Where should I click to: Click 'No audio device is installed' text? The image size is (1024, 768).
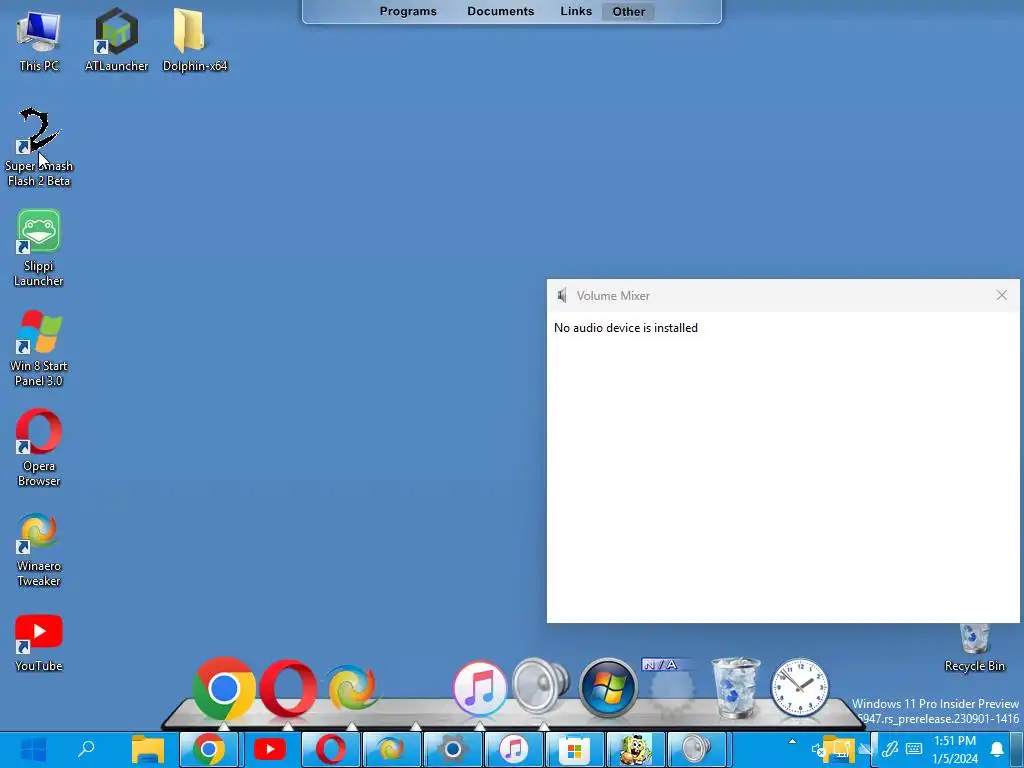point(626,328)
